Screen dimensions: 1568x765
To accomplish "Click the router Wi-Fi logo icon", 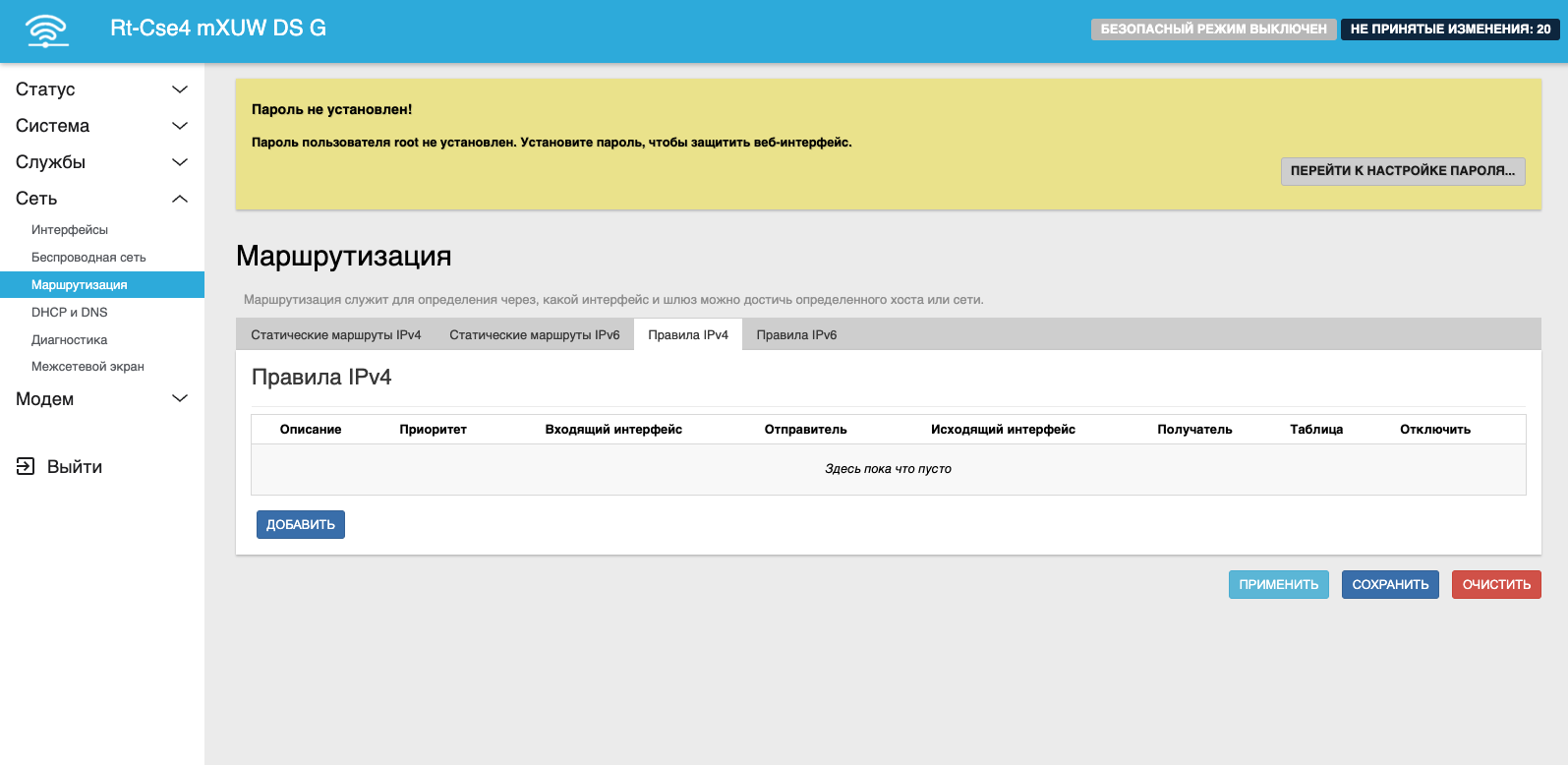I will tap(47, 30).
